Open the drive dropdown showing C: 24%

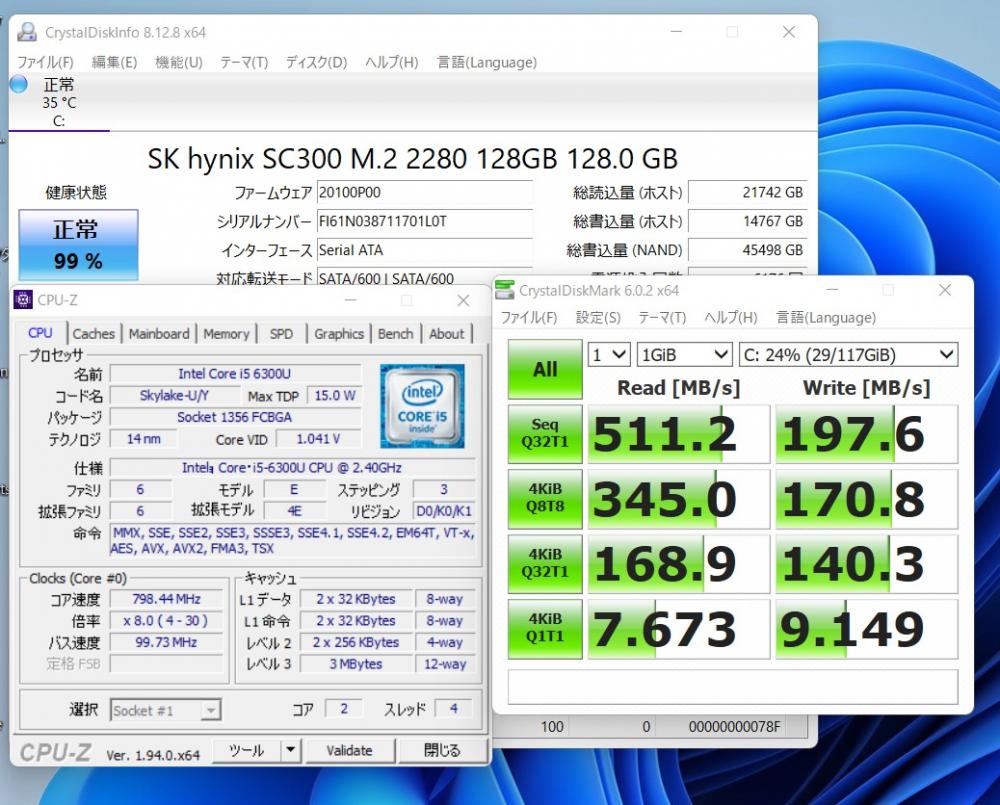(848, 355)
